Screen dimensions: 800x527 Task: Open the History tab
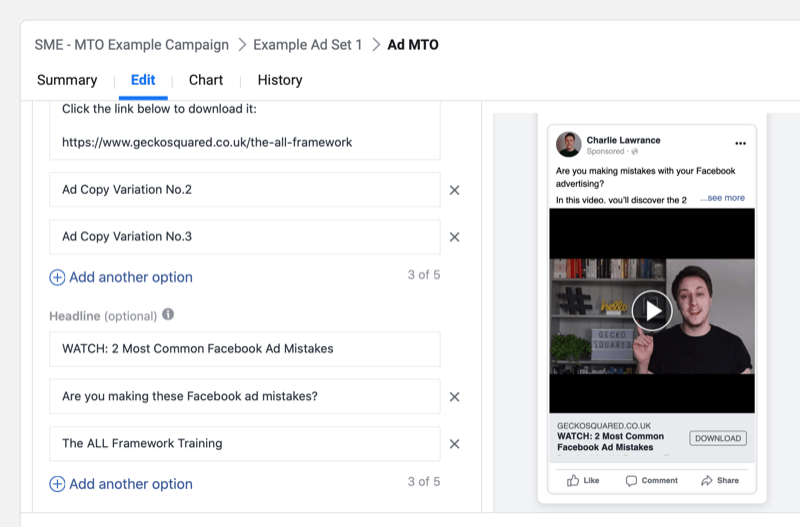pyautogui.click(x=280, y=80)
